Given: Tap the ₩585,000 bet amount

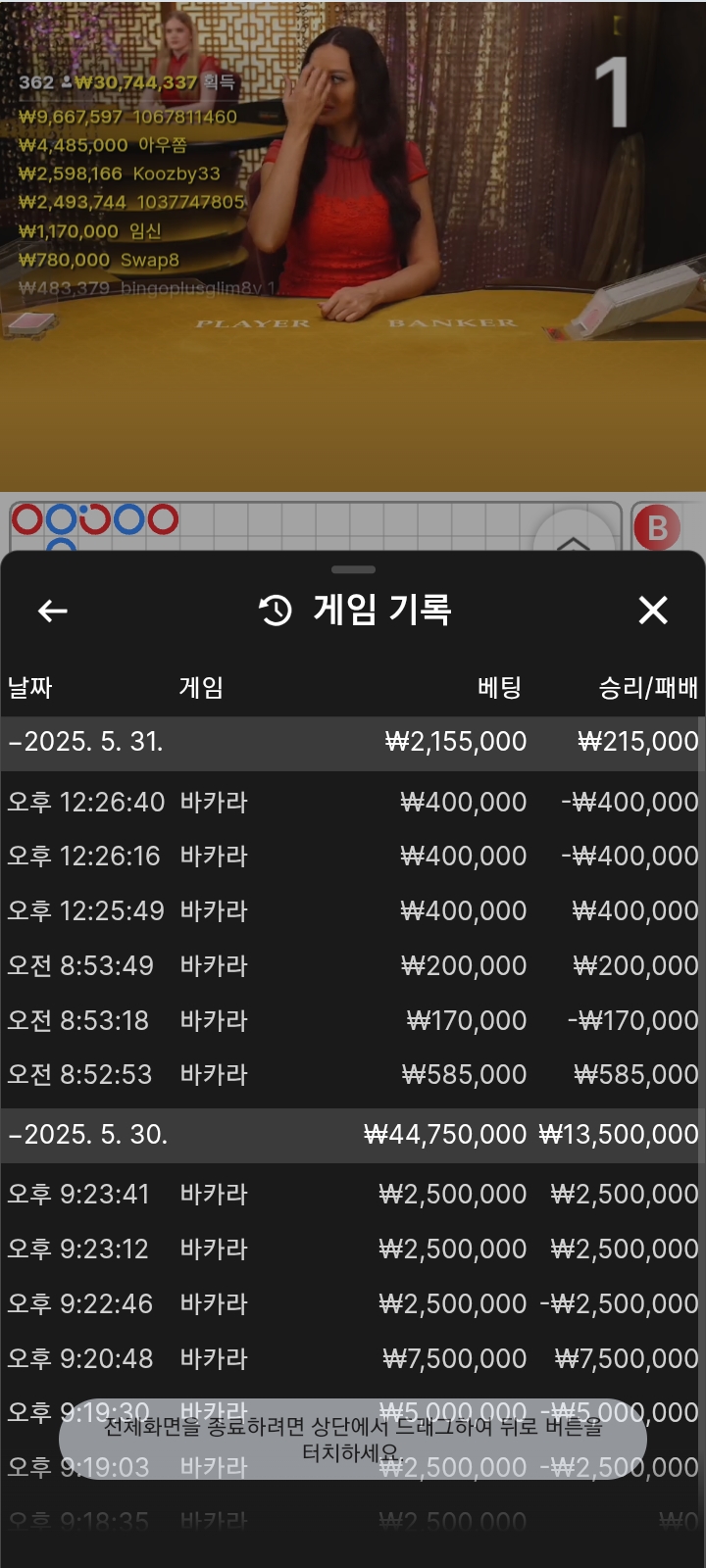Looking at the screenshot, I should (464, 1075).
